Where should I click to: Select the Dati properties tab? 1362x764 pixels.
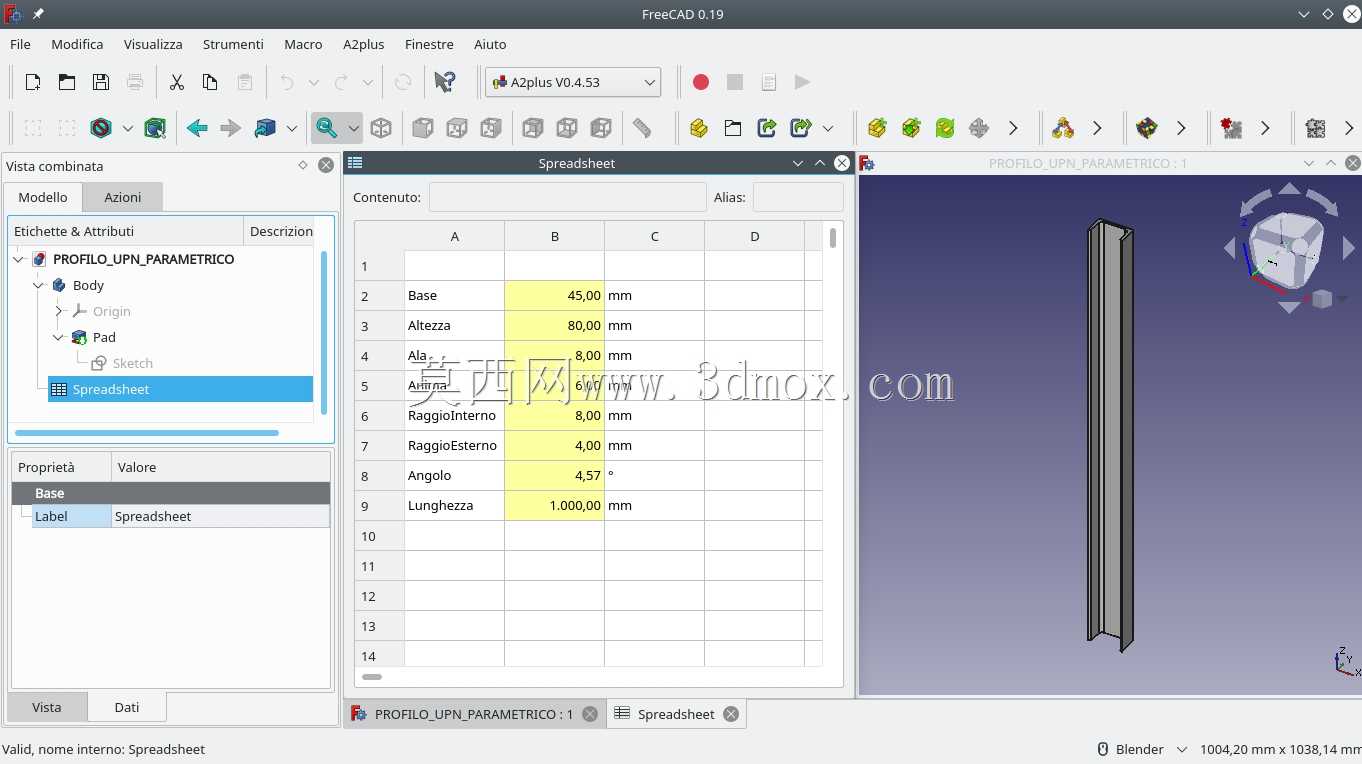[127, 707]
